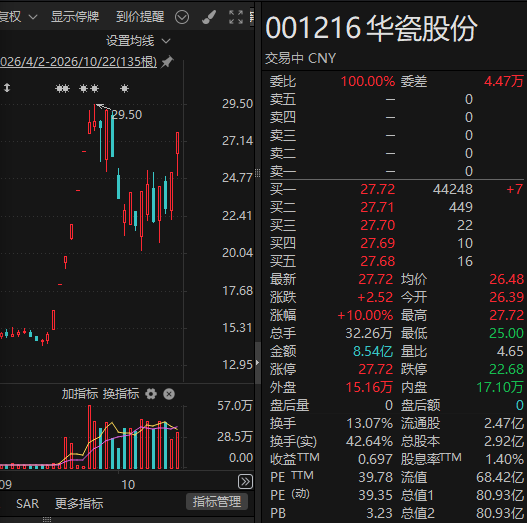Click the 卖一 ask row label
Image resolution: width=527 pixels, height=523 pixels.
pyautogui.click(x=283, y=171)
